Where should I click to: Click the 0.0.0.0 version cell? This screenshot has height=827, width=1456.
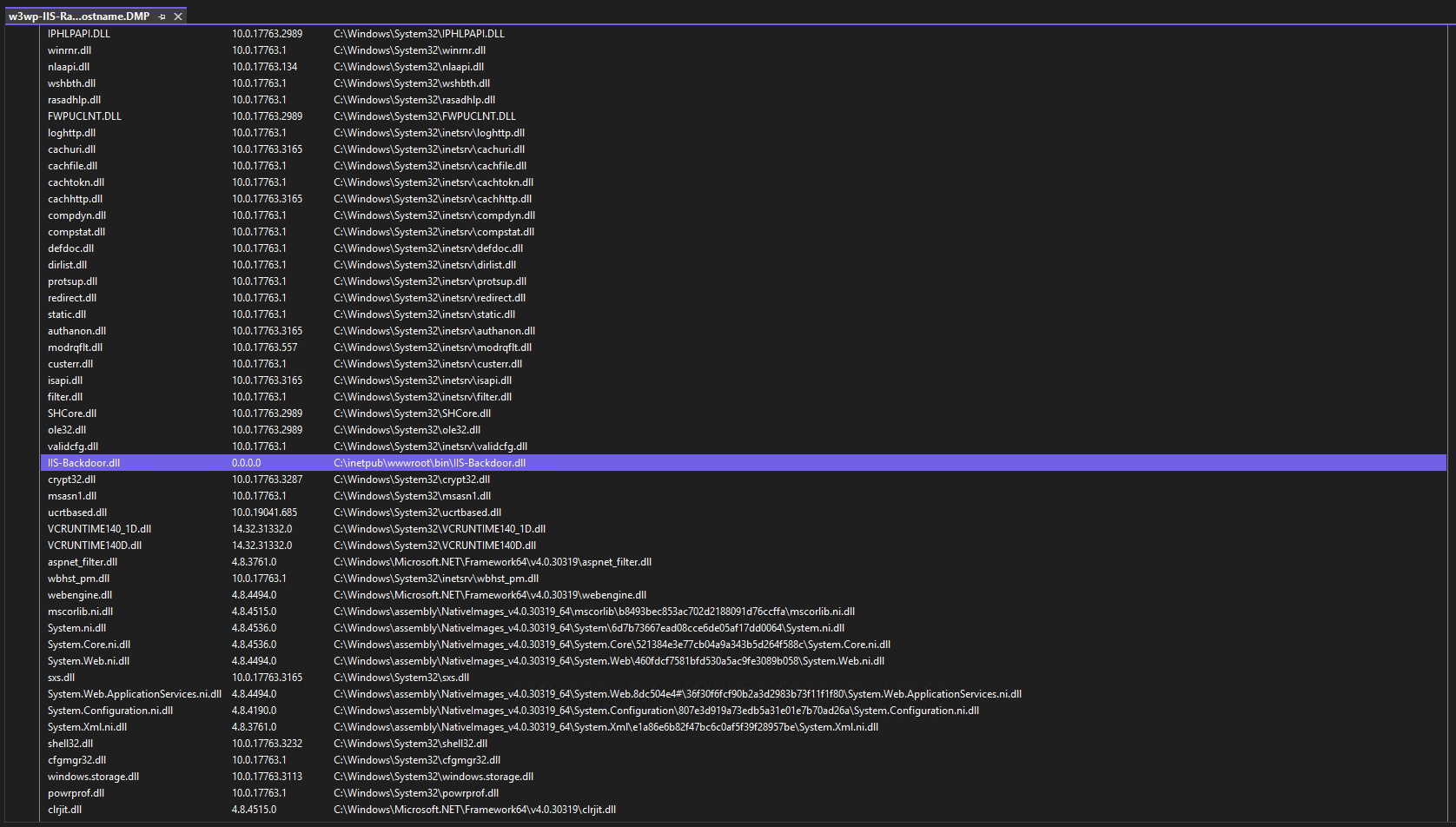[x=246, y=463]
